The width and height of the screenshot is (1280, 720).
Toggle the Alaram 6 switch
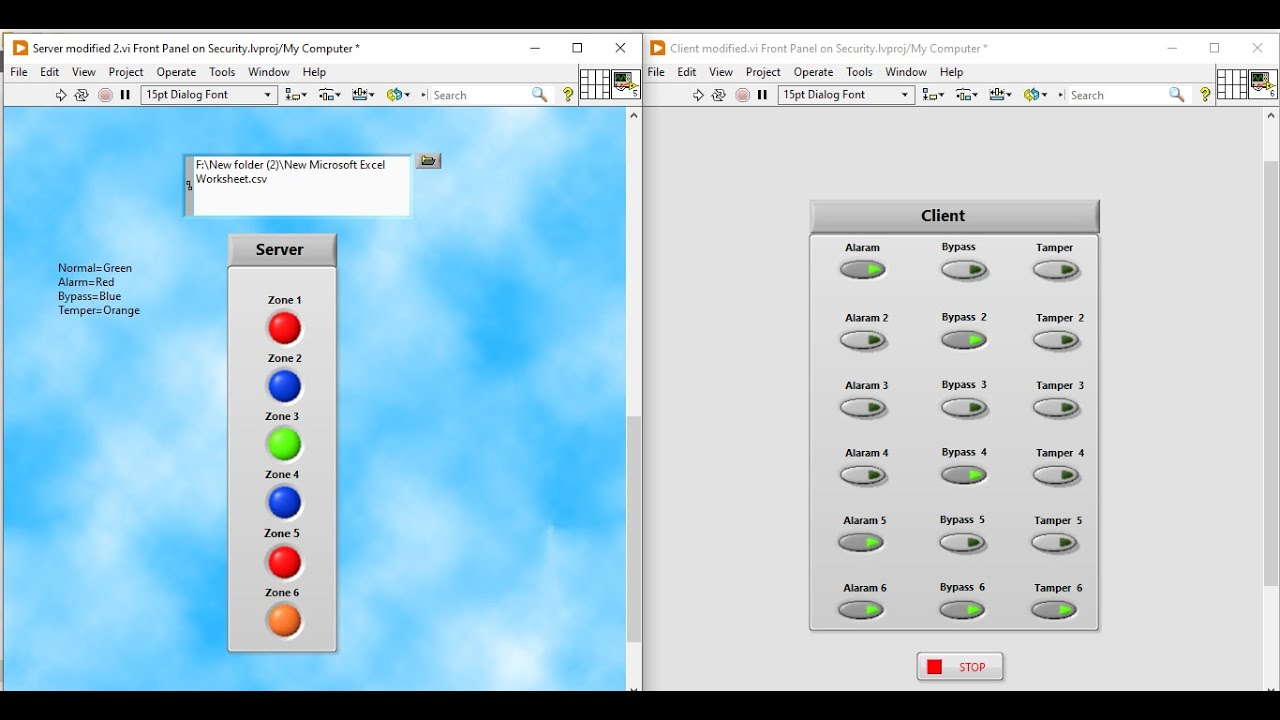(861, 610)
